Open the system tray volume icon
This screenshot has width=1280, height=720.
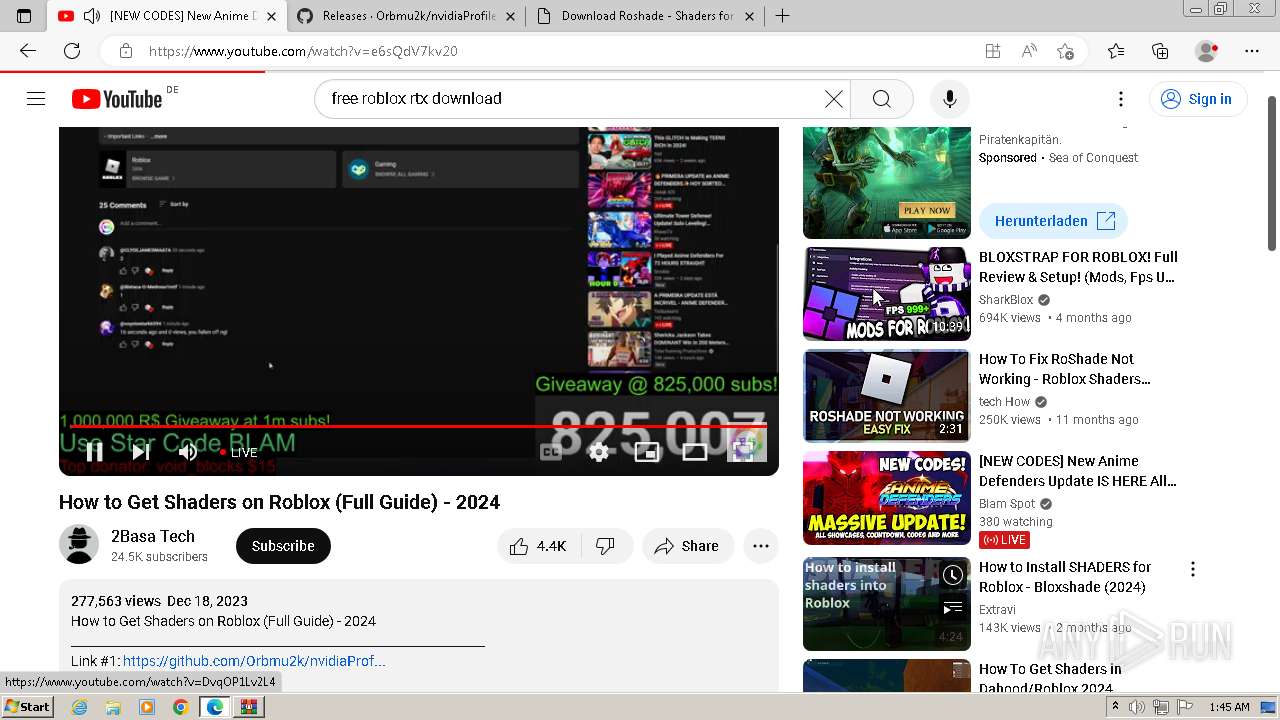(x=1136, y=707)
